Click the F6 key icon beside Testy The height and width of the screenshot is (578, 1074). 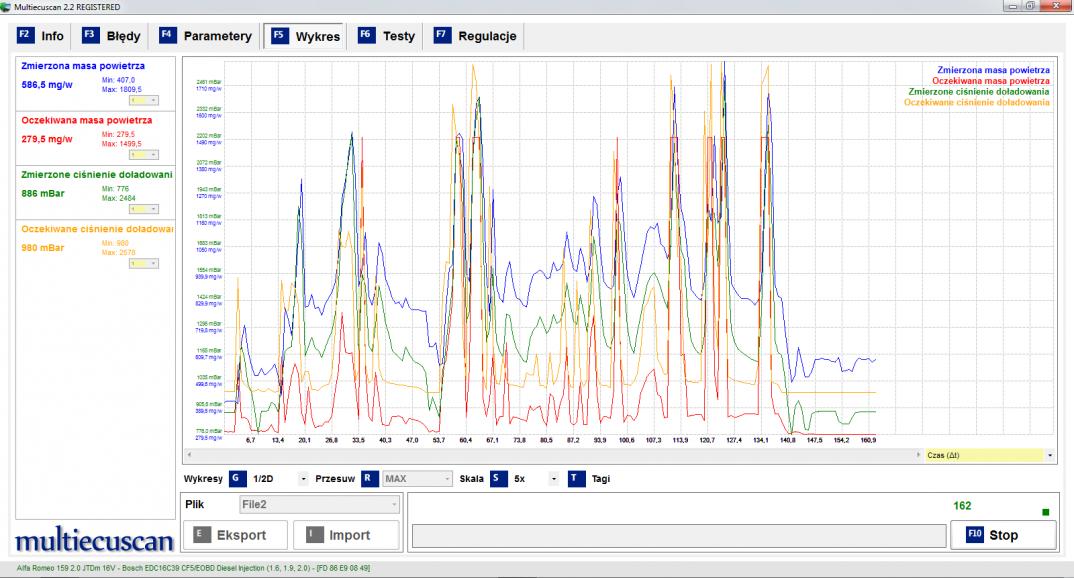(366, 36)
